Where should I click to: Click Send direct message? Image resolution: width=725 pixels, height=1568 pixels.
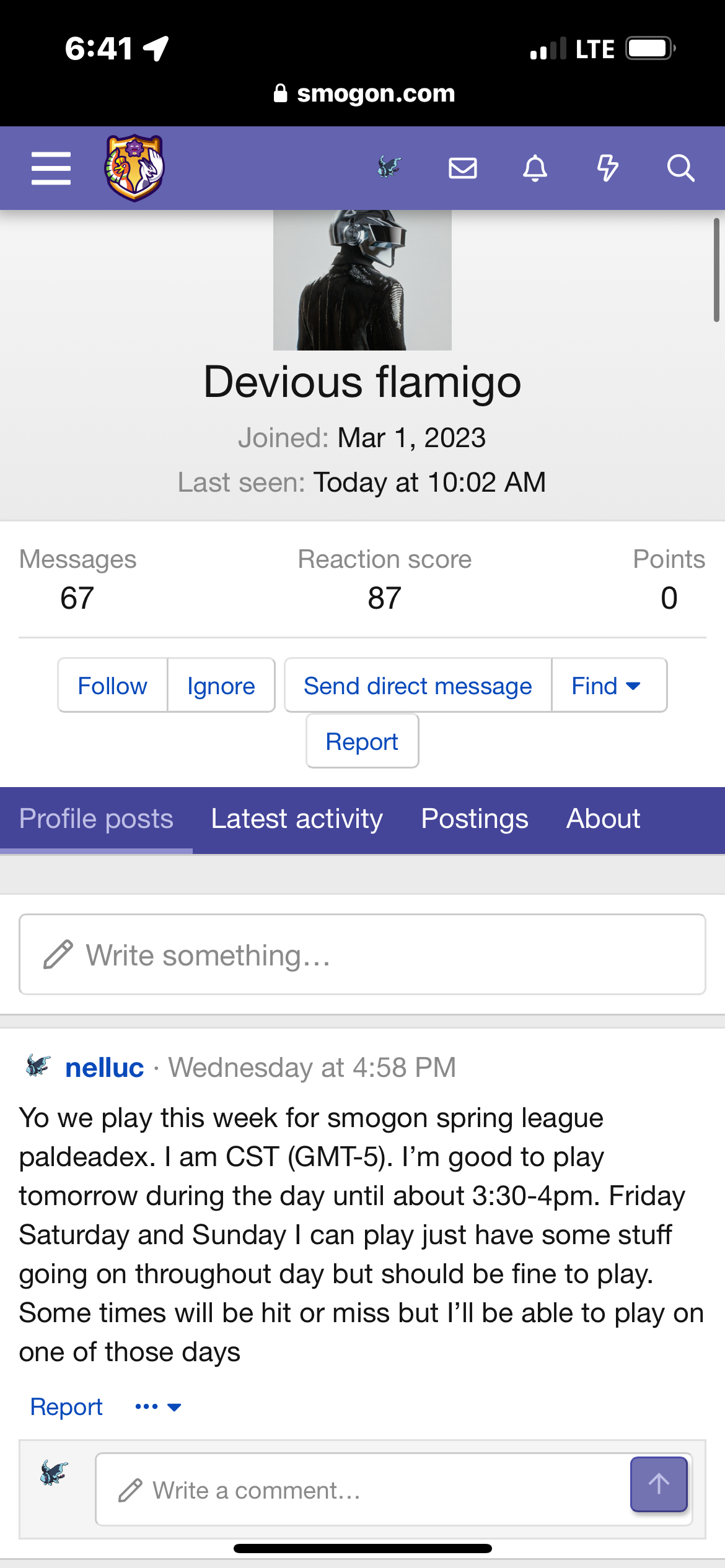(418, 686)
